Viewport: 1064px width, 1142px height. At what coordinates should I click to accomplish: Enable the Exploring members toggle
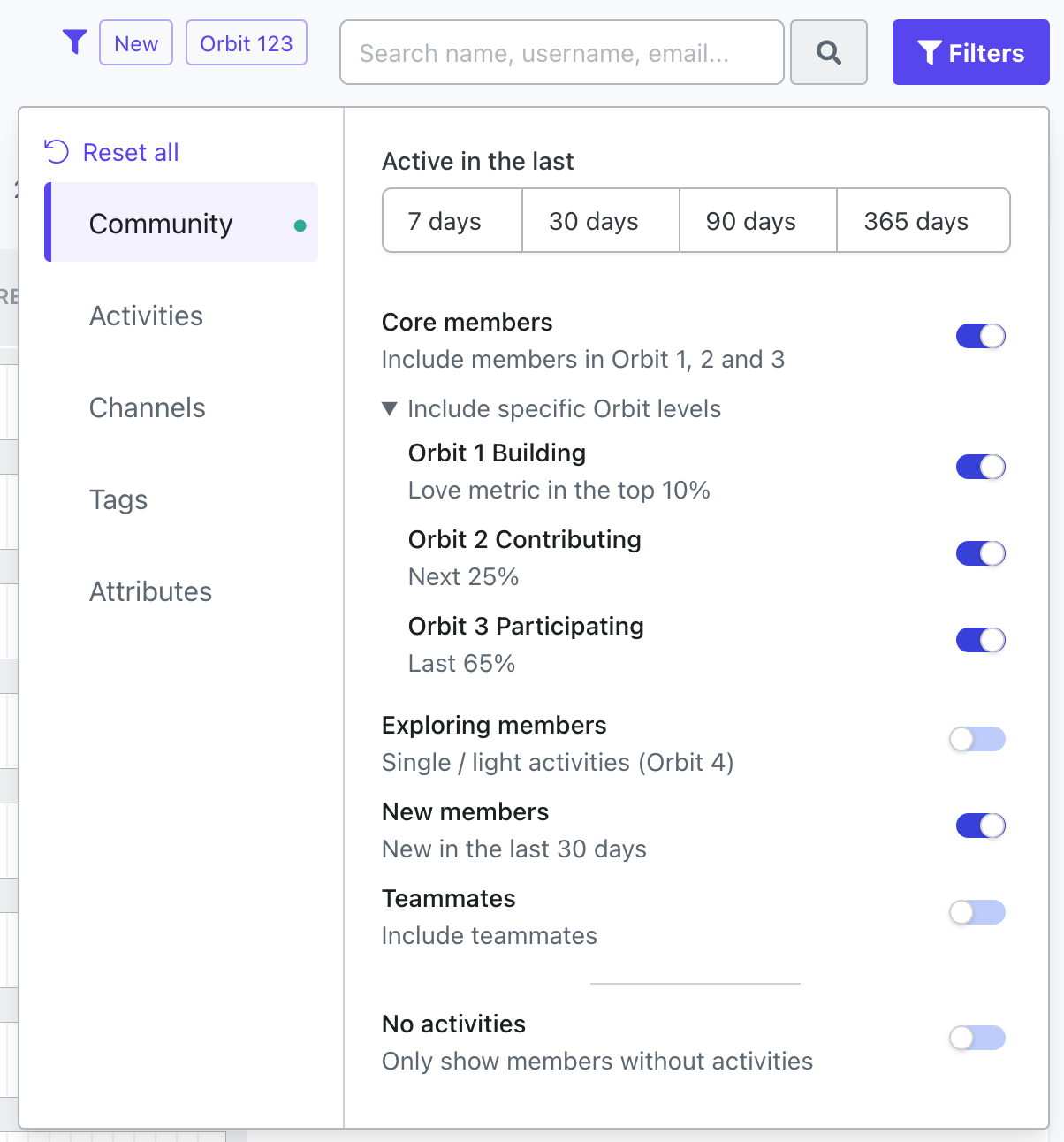(977, 739)
